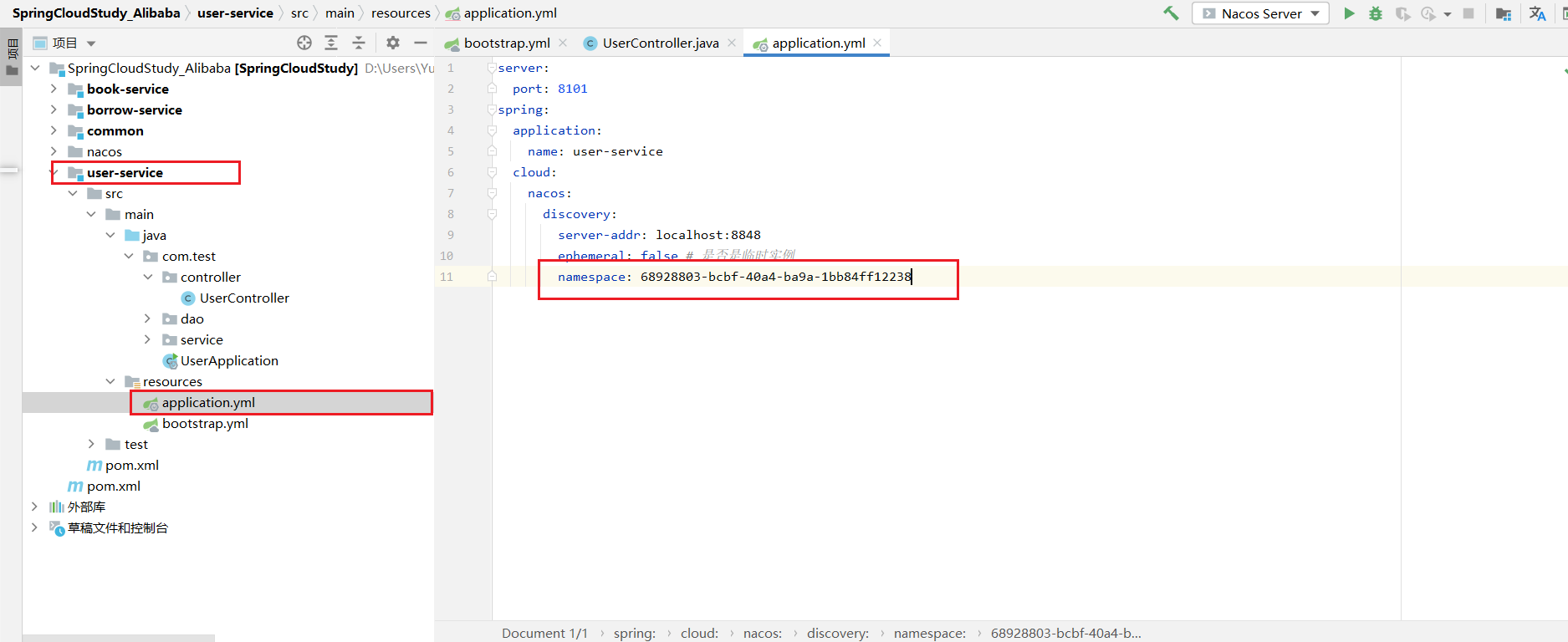Select UserApplication in project tree
The height and width of the screenshot is (642, 1568).
(x=229, y=361)
